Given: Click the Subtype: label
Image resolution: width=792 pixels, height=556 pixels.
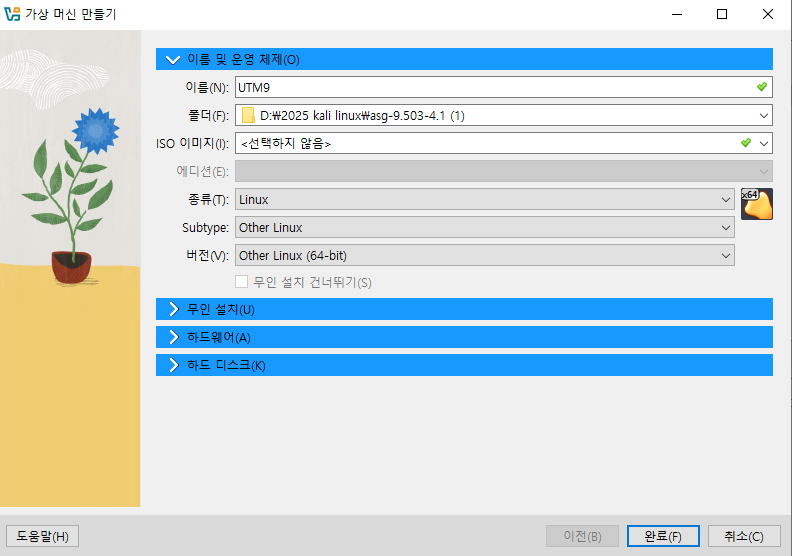Looking at the screenshot, I should pos(206,228).
